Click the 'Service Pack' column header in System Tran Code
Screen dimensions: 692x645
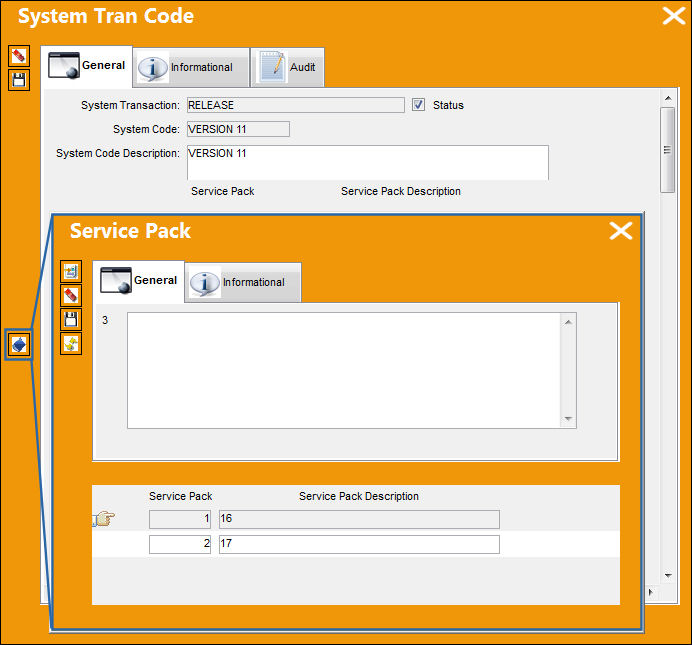[222, 191]
